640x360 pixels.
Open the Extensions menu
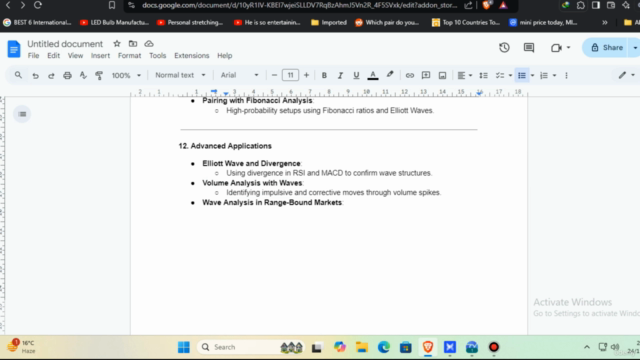[191, 56]
